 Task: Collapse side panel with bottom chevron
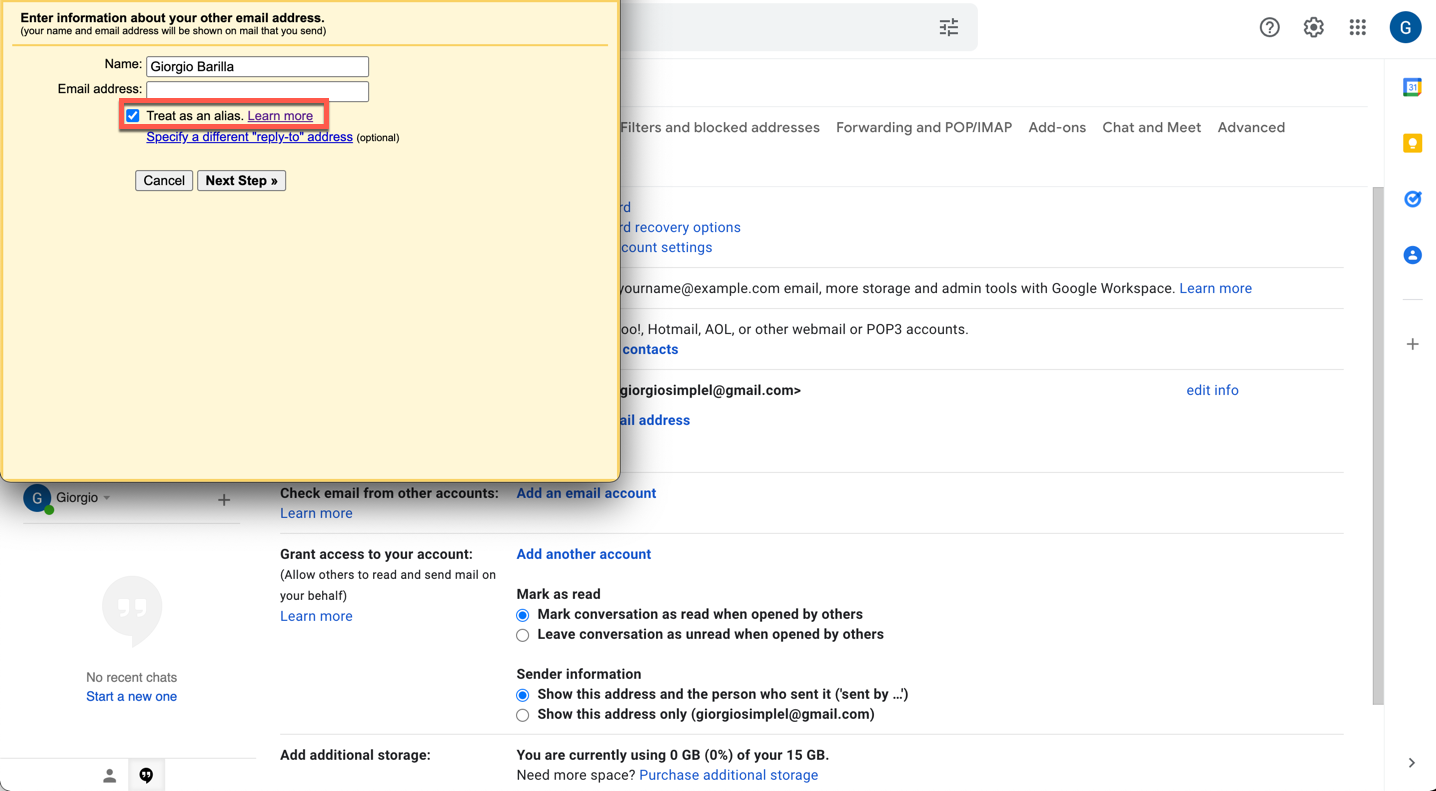[1412, 763]
